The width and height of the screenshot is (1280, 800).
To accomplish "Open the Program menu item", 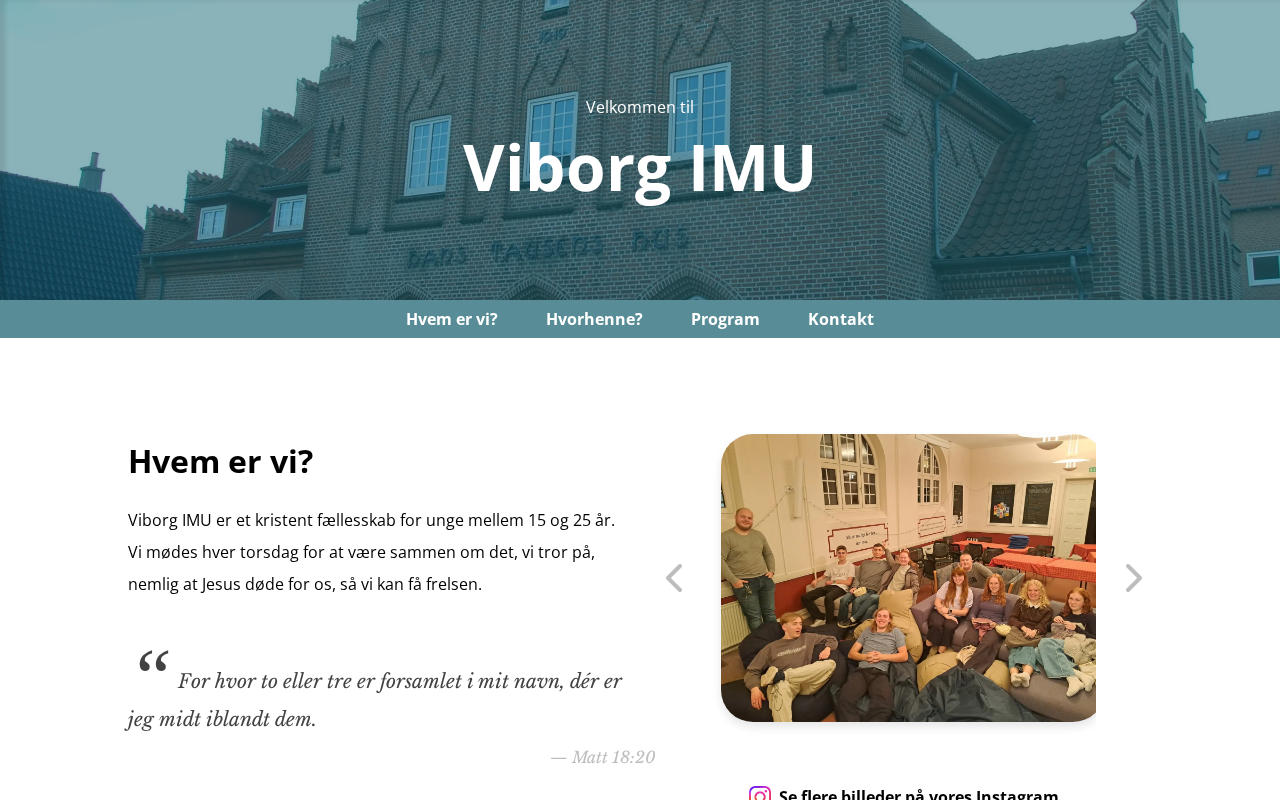I will (725, 319).
